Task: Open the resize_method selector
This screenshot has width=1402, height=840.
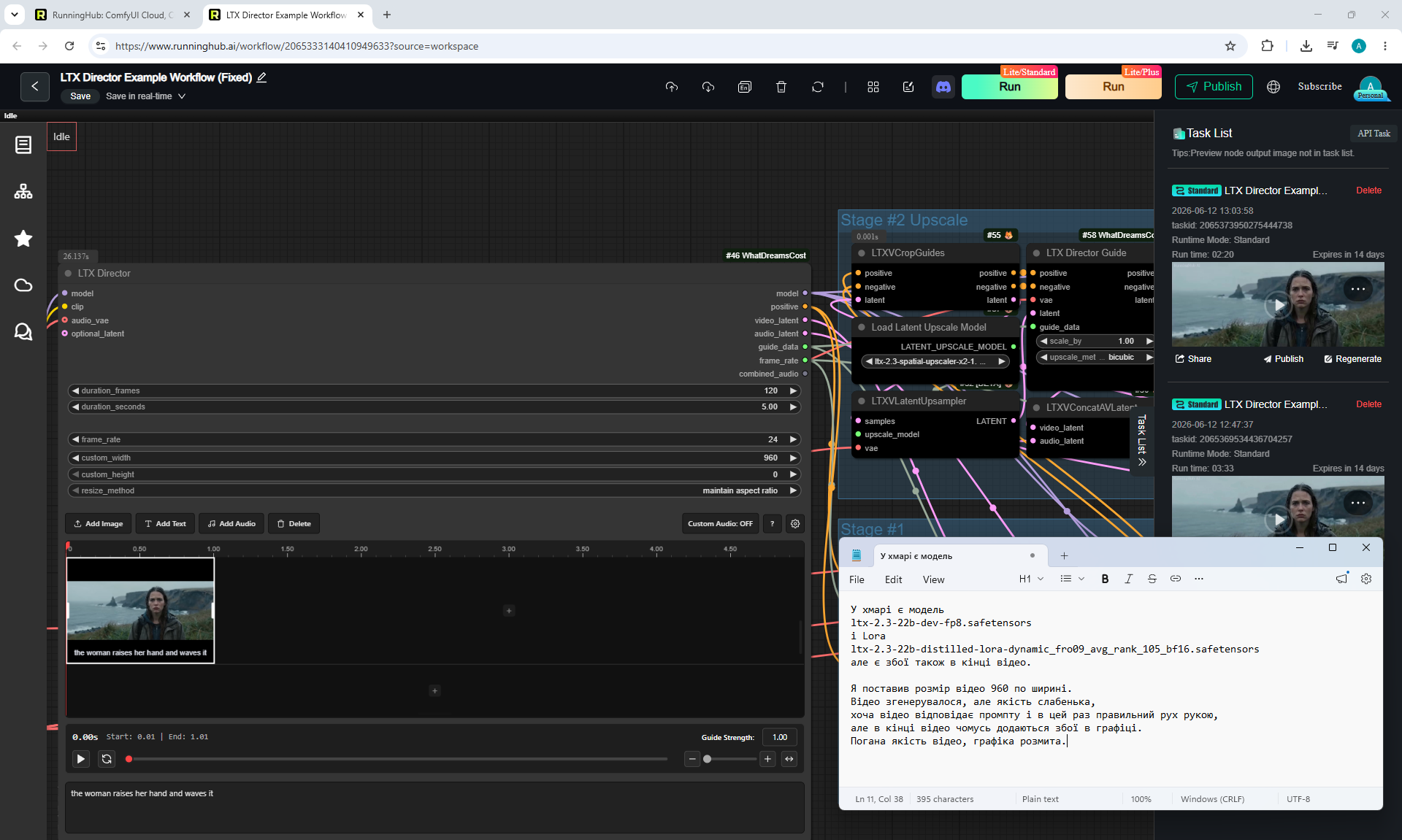Action: (434, 490)
